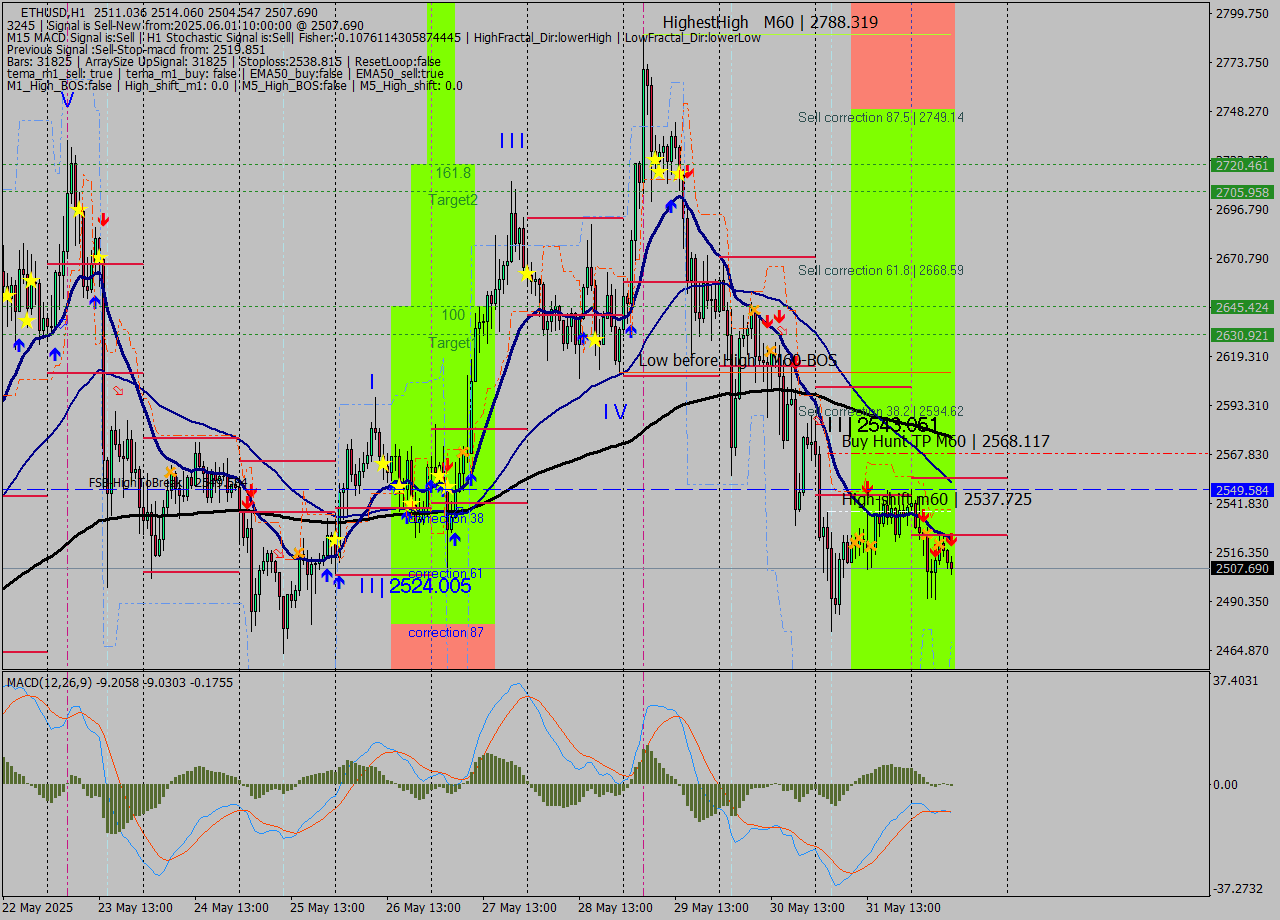1280x920 pixels.
Task: Click the blue up arrow at the far left chart edge
Action: pyautogui.click(x=18, y=345)
